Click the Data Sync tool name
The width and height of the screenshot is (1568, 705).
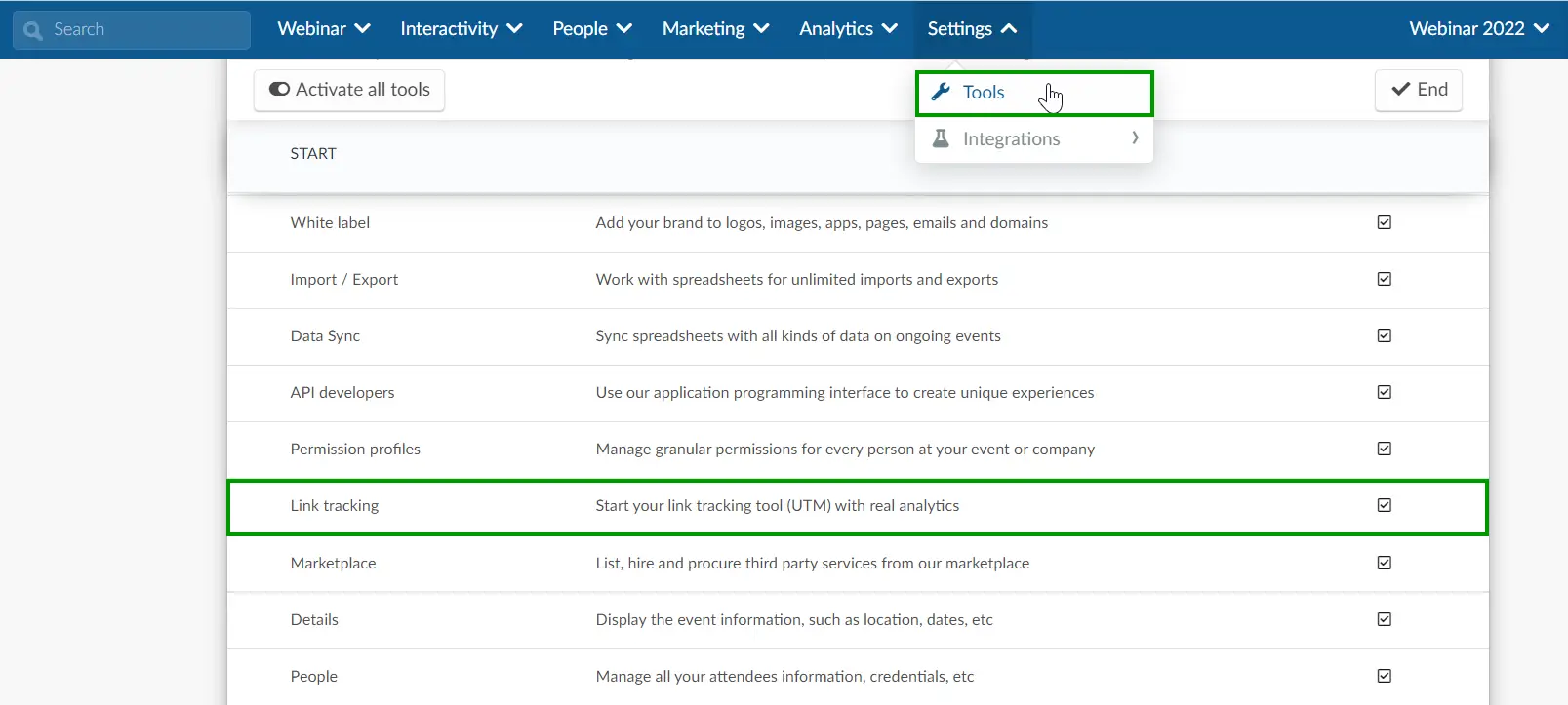point(325,336)
